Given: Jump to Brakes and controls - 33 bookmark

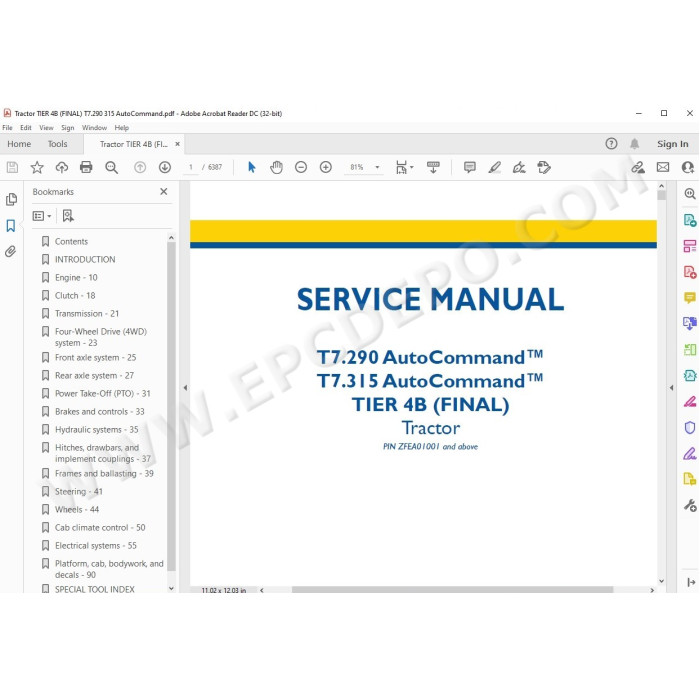Looking at the screenshot, I should coord(100,412).
